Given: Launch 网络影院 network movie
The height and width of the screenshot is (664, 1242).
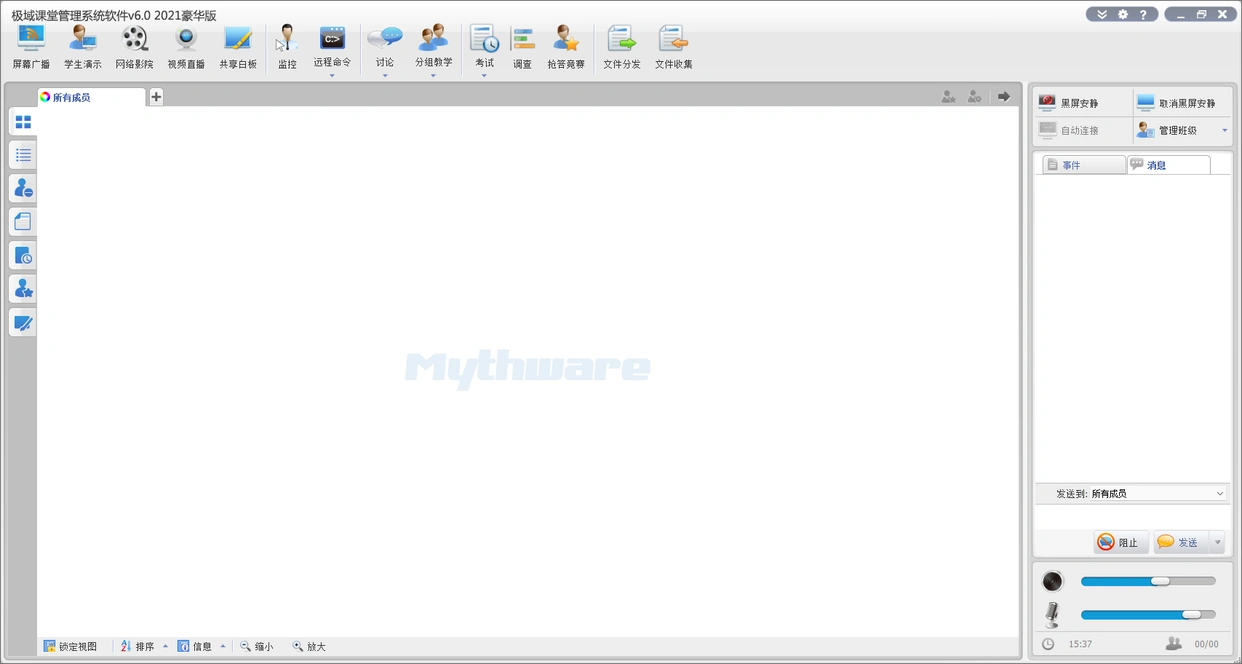Looking at the screenshot, I should 134,48.
